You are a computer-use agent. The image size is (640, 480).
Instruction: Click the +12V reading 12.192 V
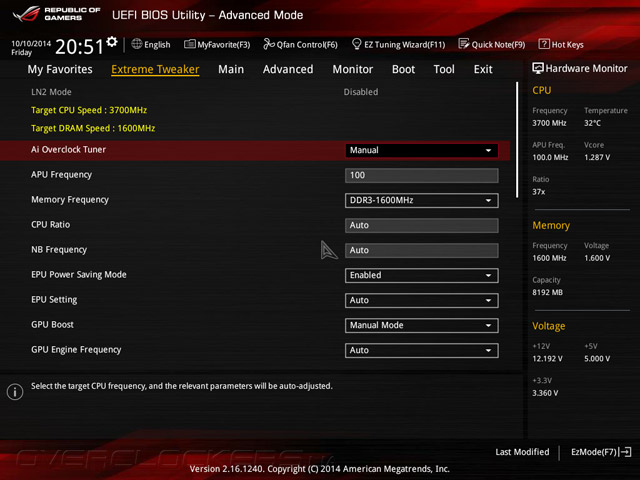click(547, 358)
